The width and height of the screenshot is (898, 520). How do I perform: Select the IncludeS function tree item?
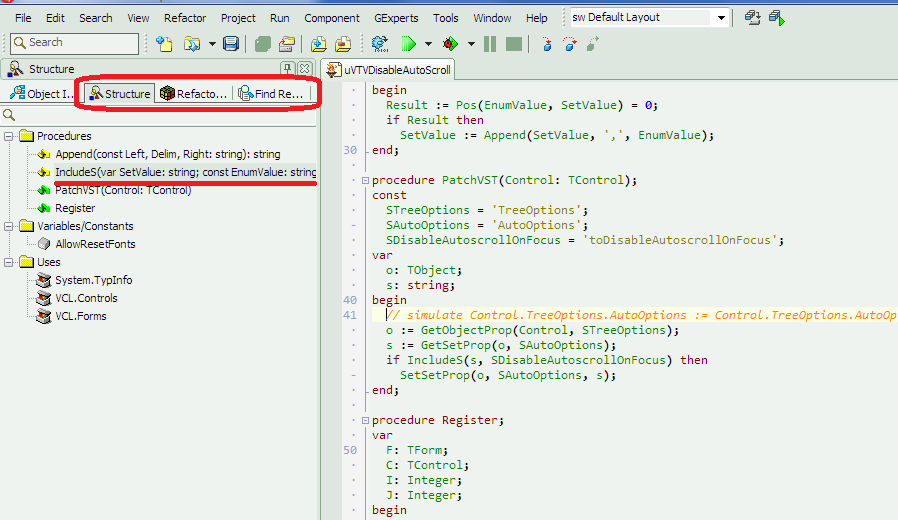(x=185, y=172)
